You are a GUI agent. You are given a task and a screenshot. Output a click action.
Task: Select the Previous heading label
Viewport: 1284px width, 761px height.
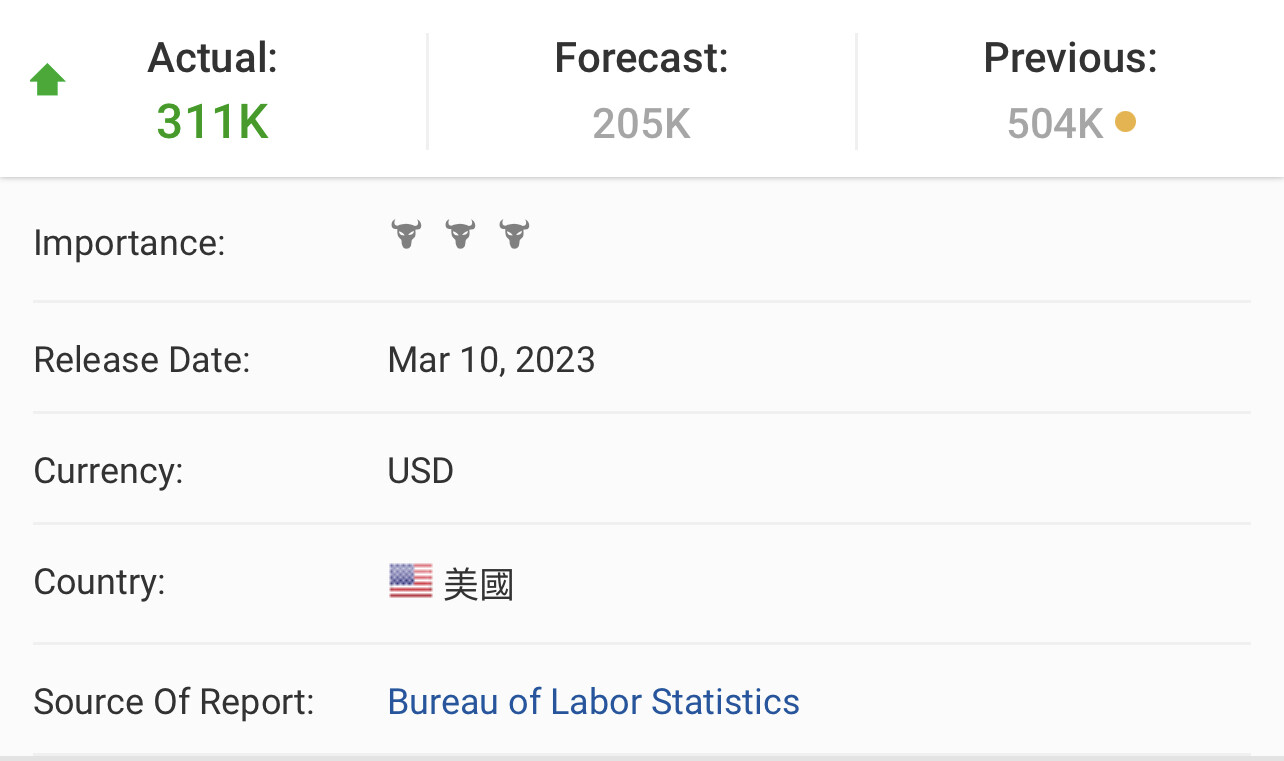[x=1070, y=58]
